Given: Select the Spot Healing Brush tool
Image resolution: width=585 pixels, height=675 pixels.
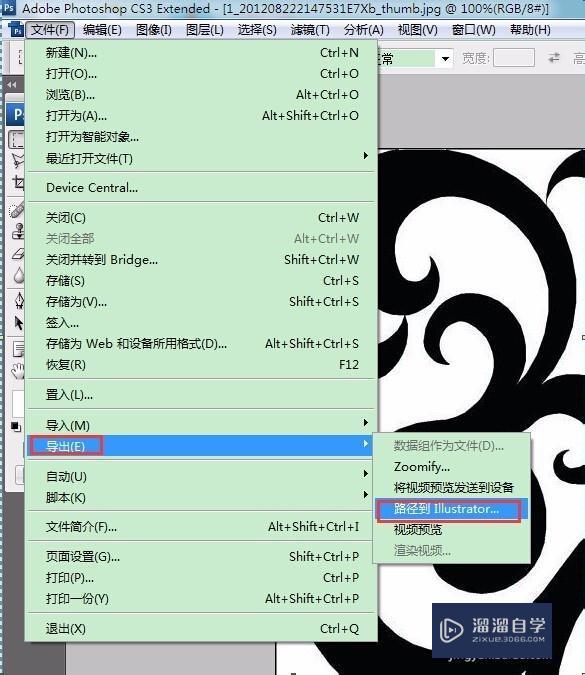Looking at the screenshot, I should (18, 211).
